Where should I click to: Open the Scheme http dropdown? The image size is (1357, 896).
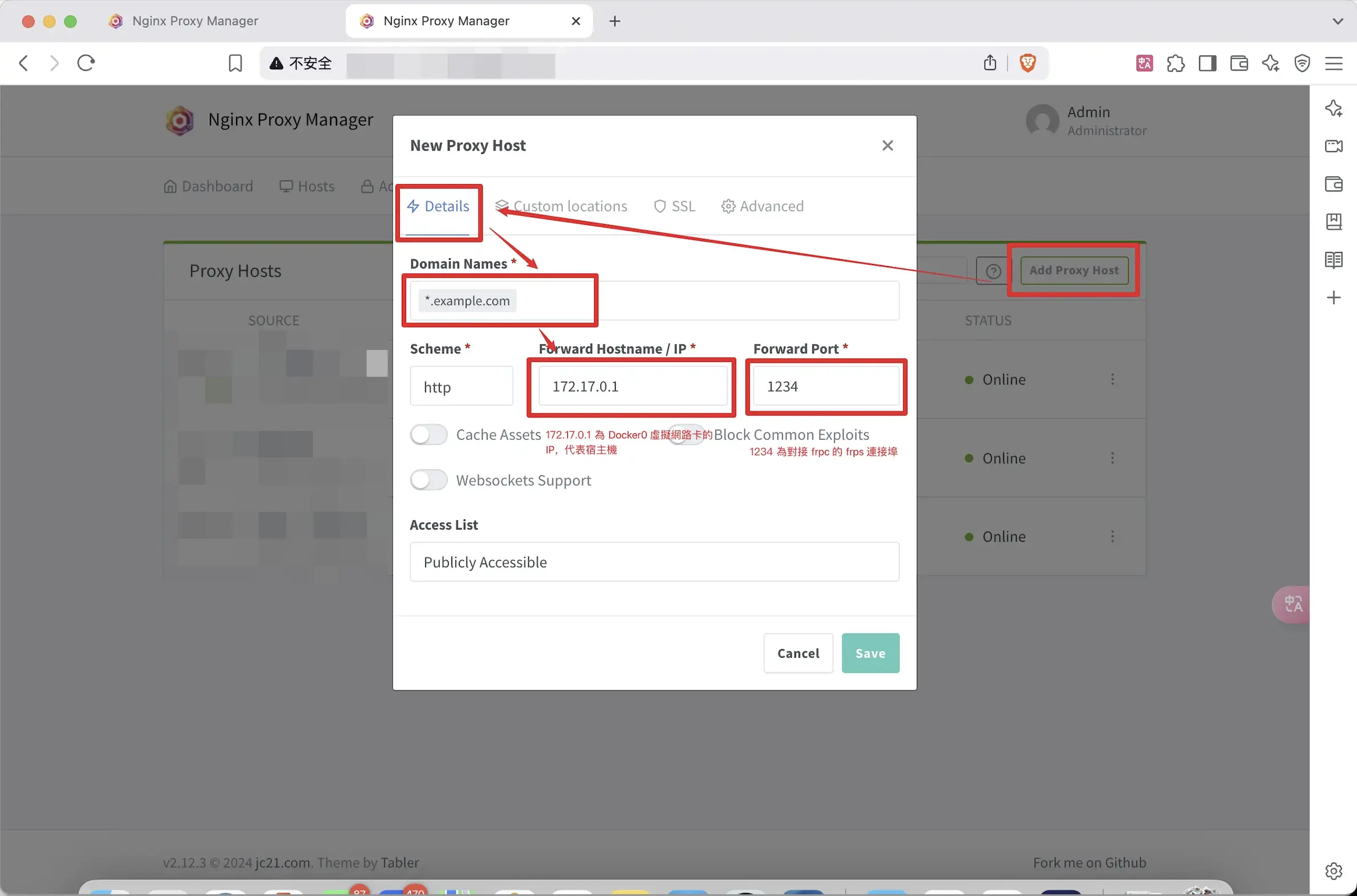(x=461, y=386)
